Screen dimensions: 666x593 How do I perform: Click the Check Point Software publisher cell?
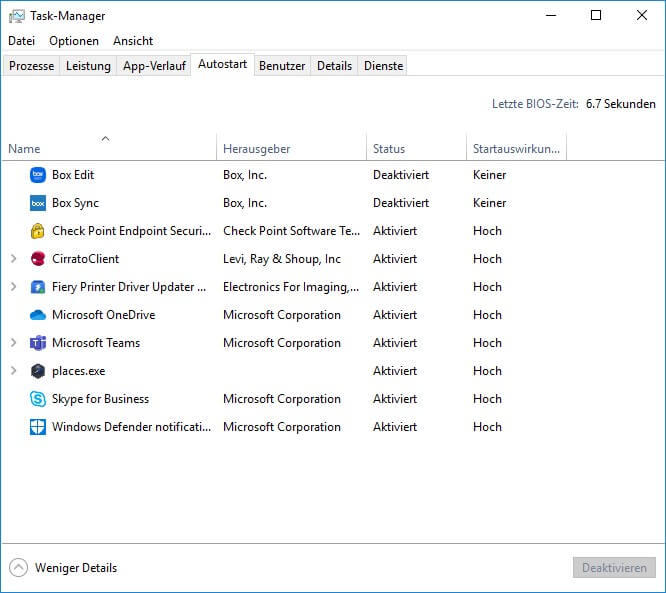[291, 231]
